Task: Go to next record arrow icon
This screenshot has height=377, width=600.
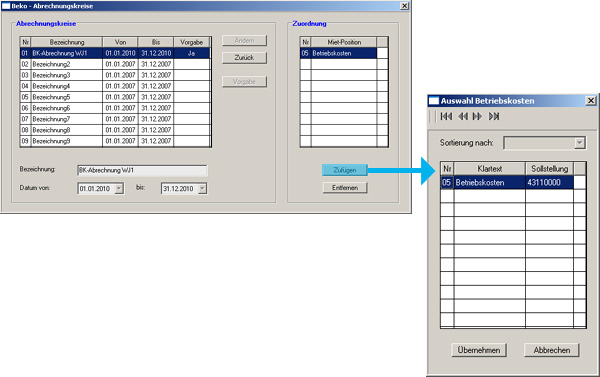Action: click(x=477, y=116)
